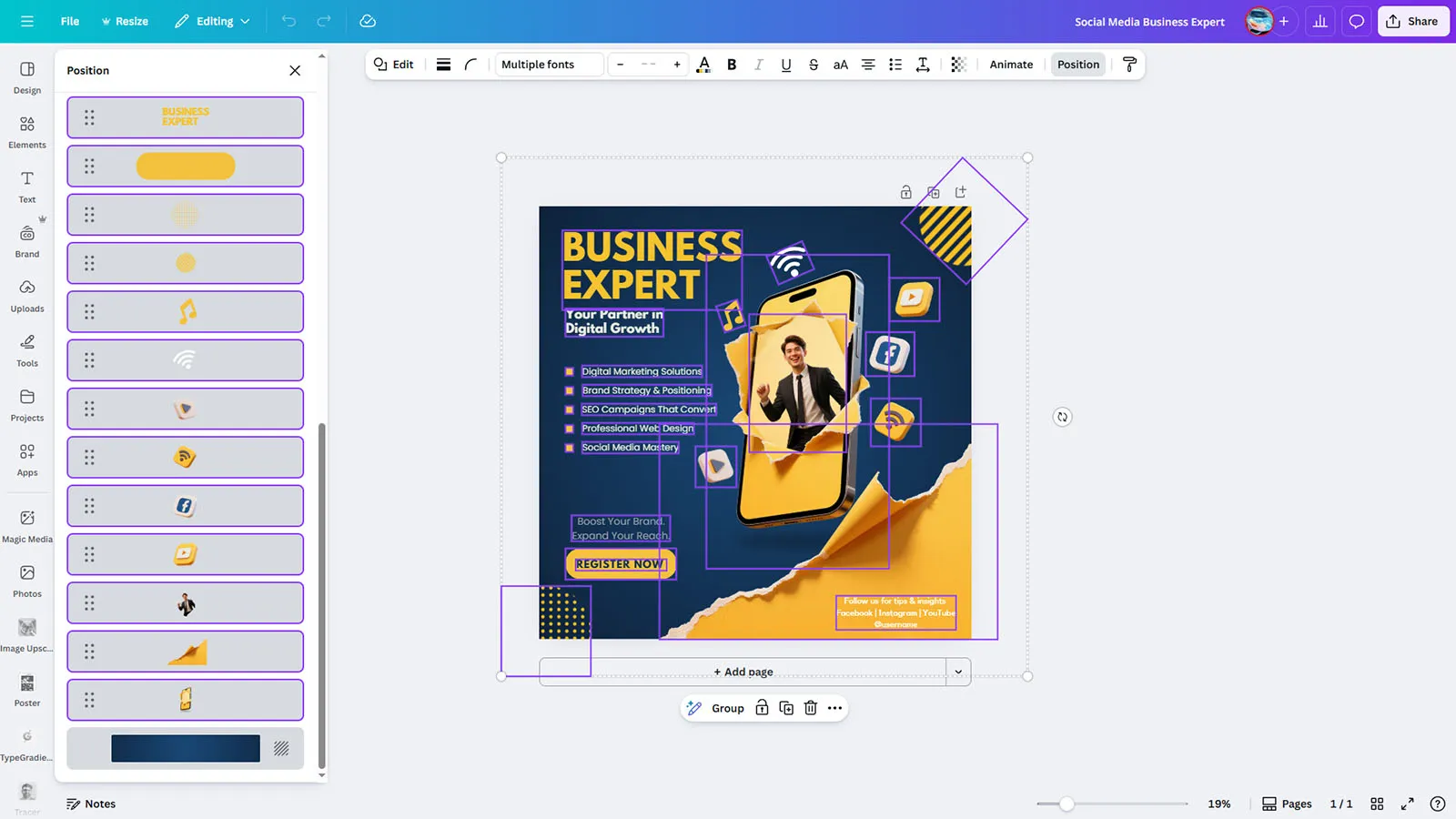This screenshot has width=1456, height=819.
Task: Click the Bold formatting icon
Action: [x=732, y=65]
